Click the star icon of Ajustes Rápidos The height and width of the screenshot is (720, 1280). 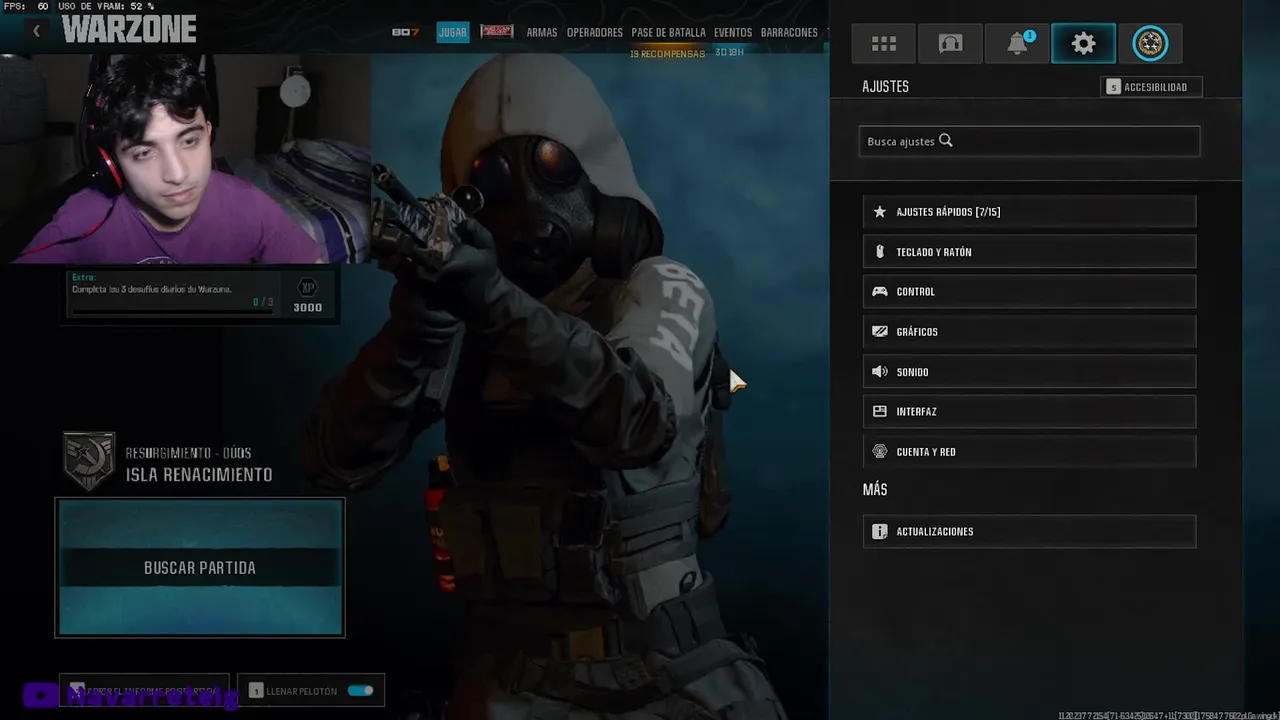tap(880, 212)
